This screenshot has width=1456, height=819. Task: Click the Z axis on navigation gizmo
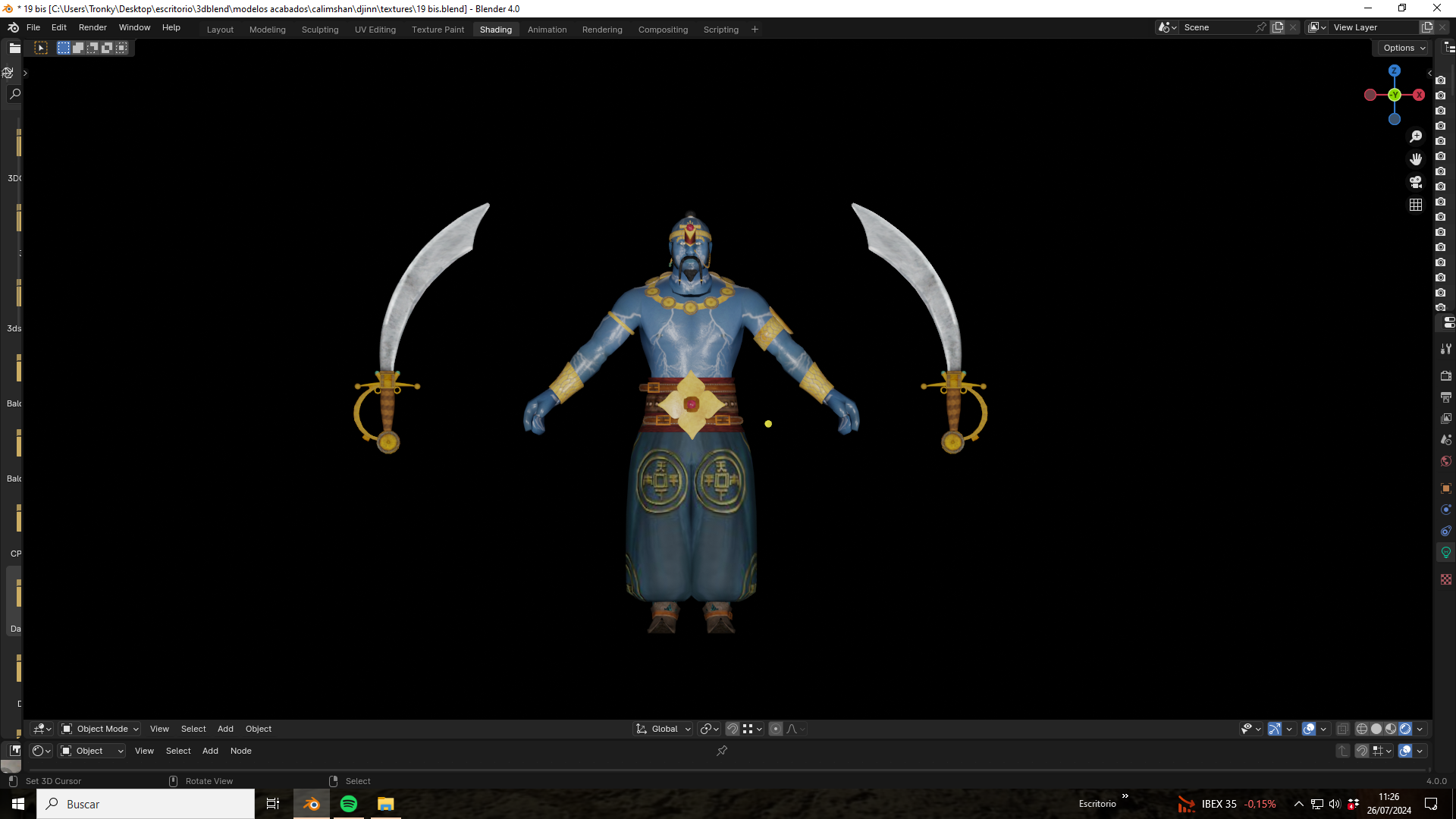tap(1394, 71)
